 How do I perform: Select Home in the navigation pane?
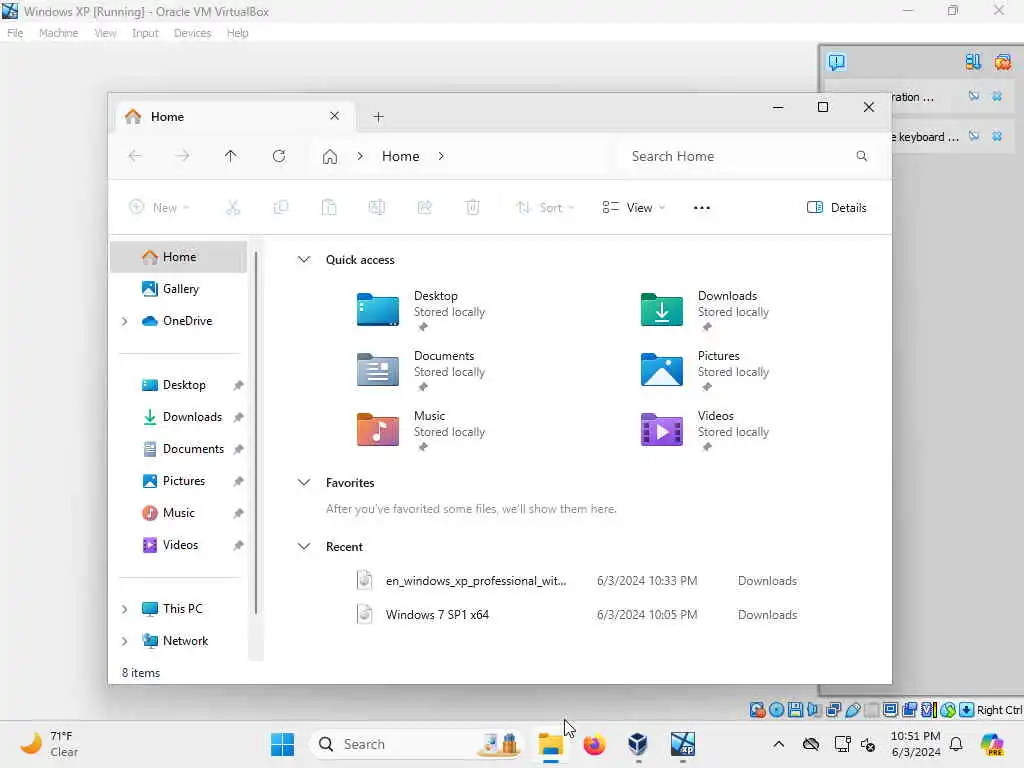tap(178, 257)
